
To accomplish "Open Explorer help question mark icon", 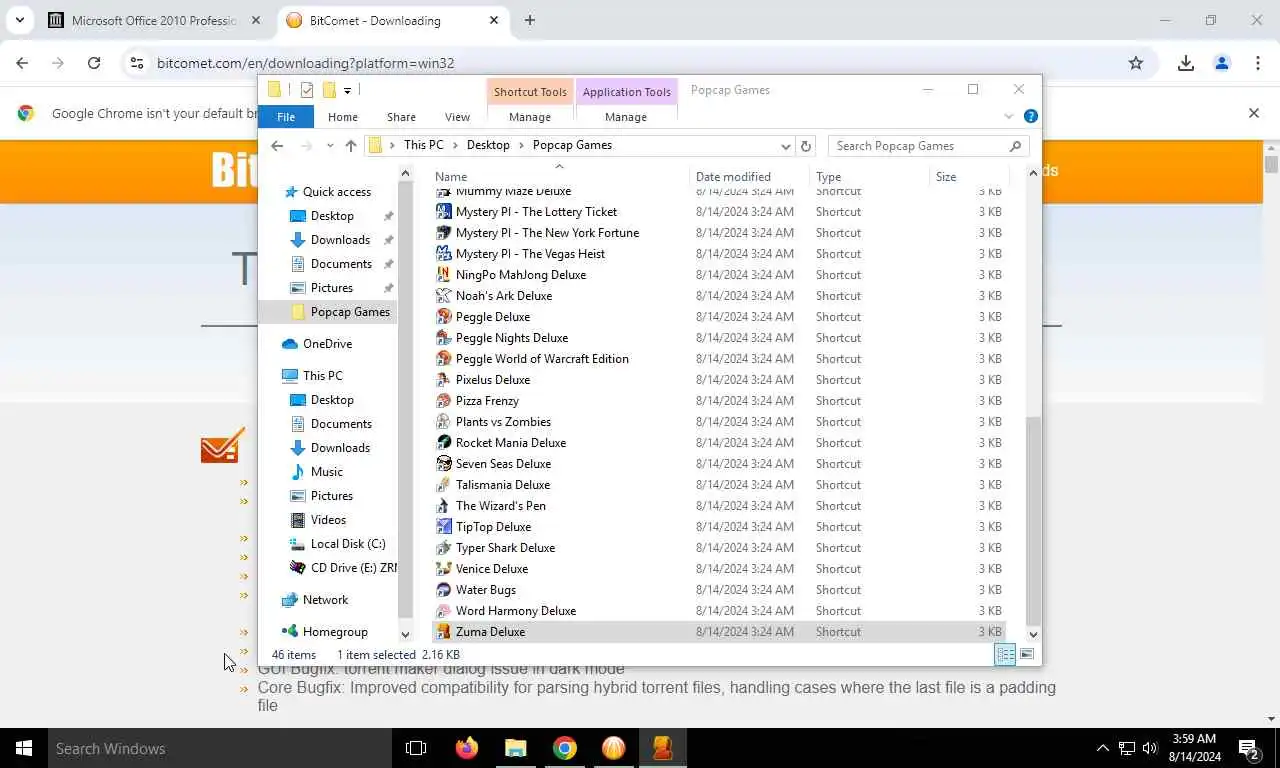I will tap(1031, 117).
